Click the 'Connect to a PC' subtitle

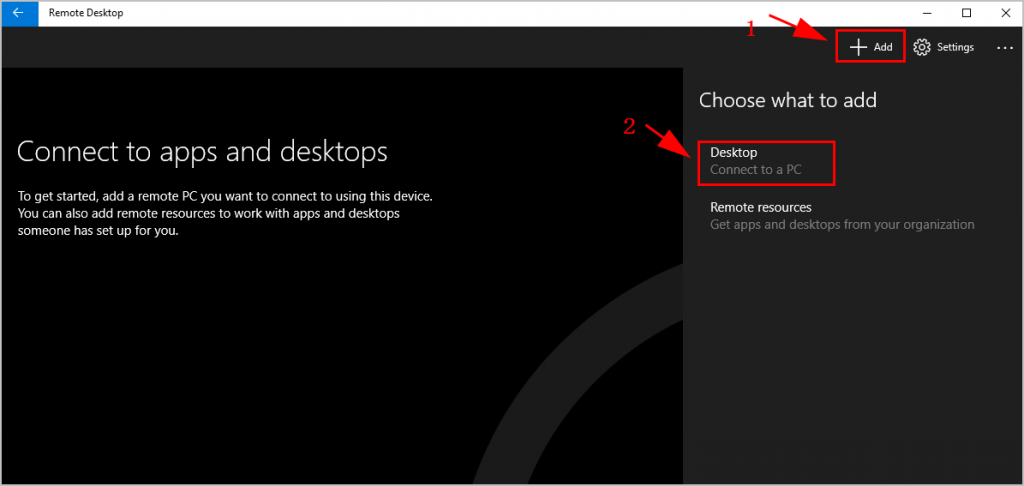756,170
